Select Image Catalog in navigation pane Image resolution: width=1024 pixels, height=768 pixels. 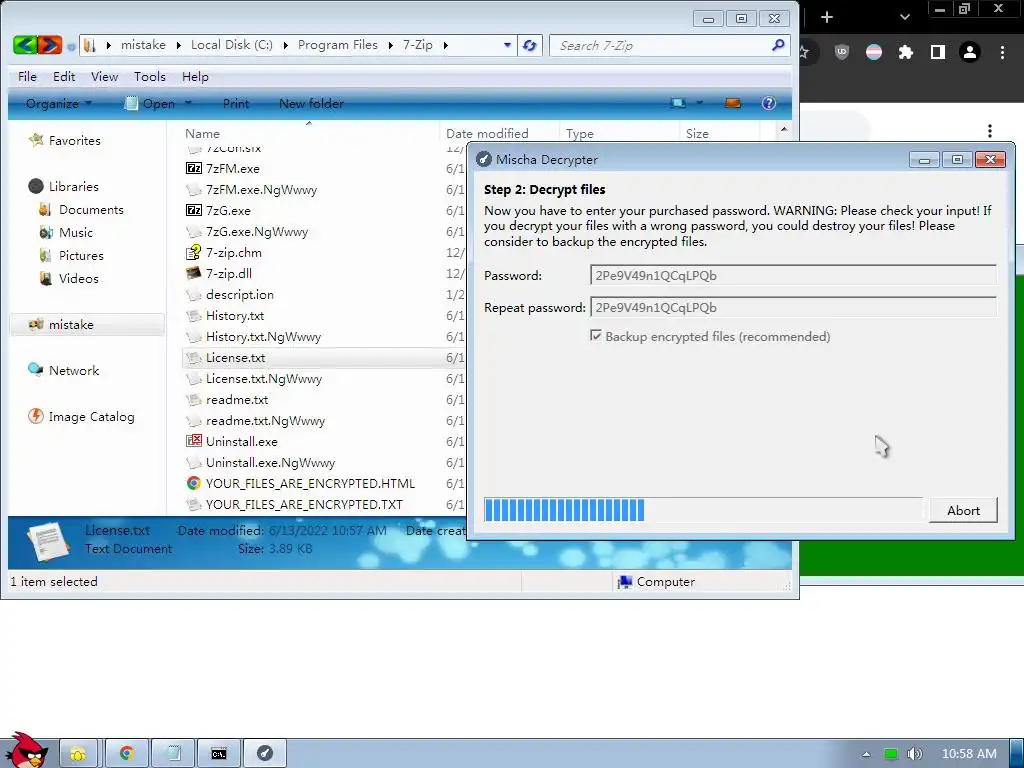pos(91,417)
